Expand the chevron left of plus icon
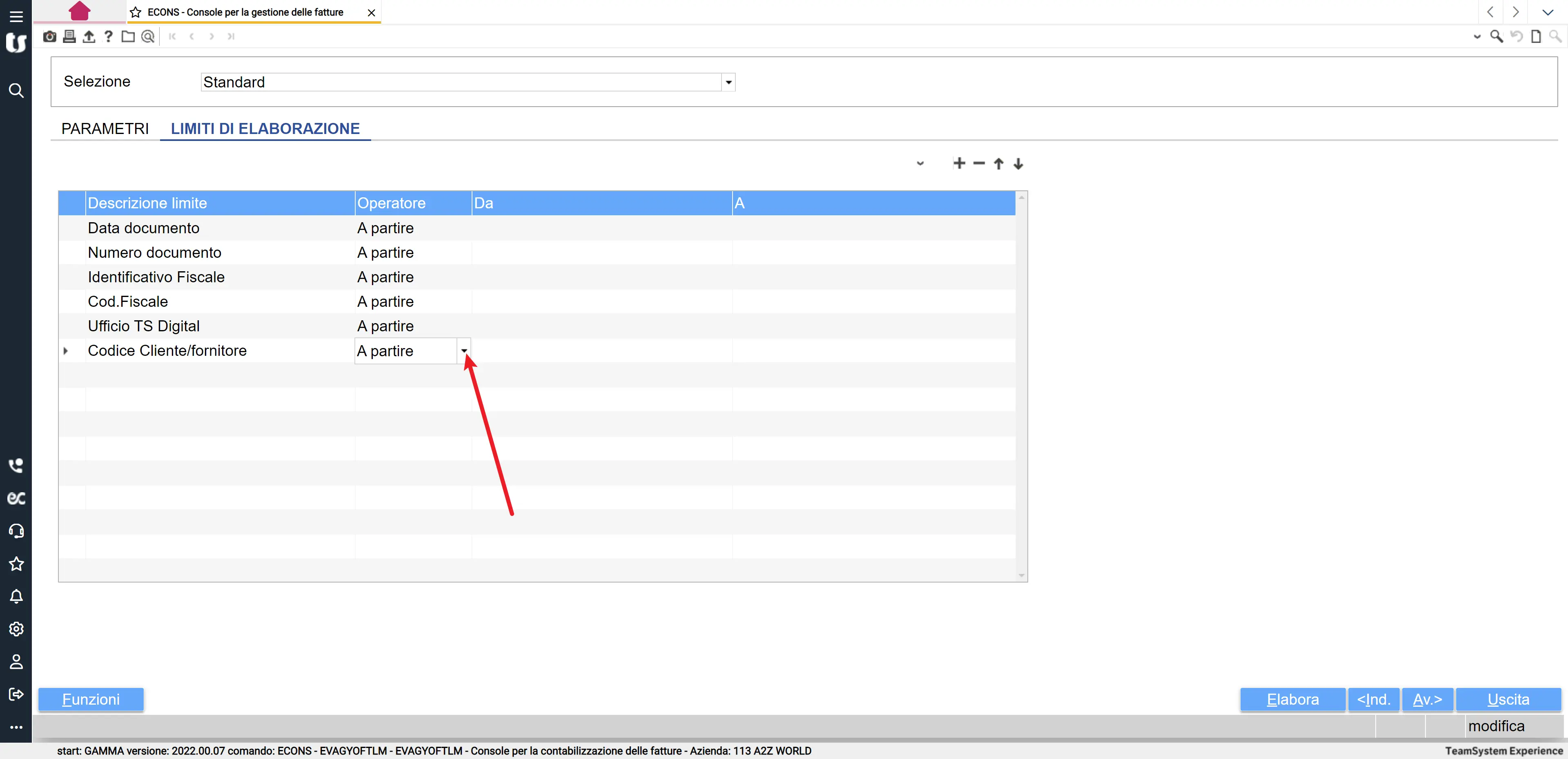Screen dimensions: 1568x759 pyautogui.click(x=920, y=163)
